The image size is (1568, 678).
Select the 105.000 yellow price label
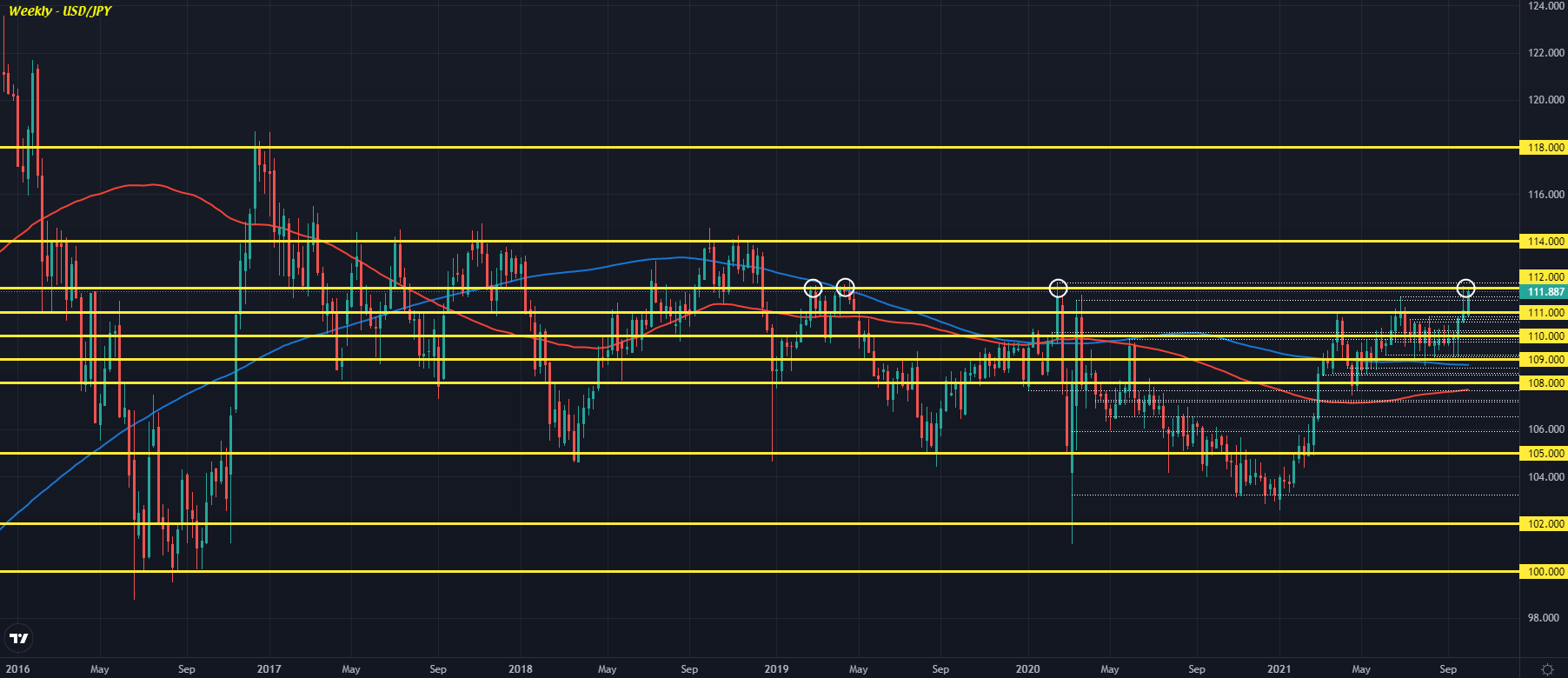click(1544, 453)
